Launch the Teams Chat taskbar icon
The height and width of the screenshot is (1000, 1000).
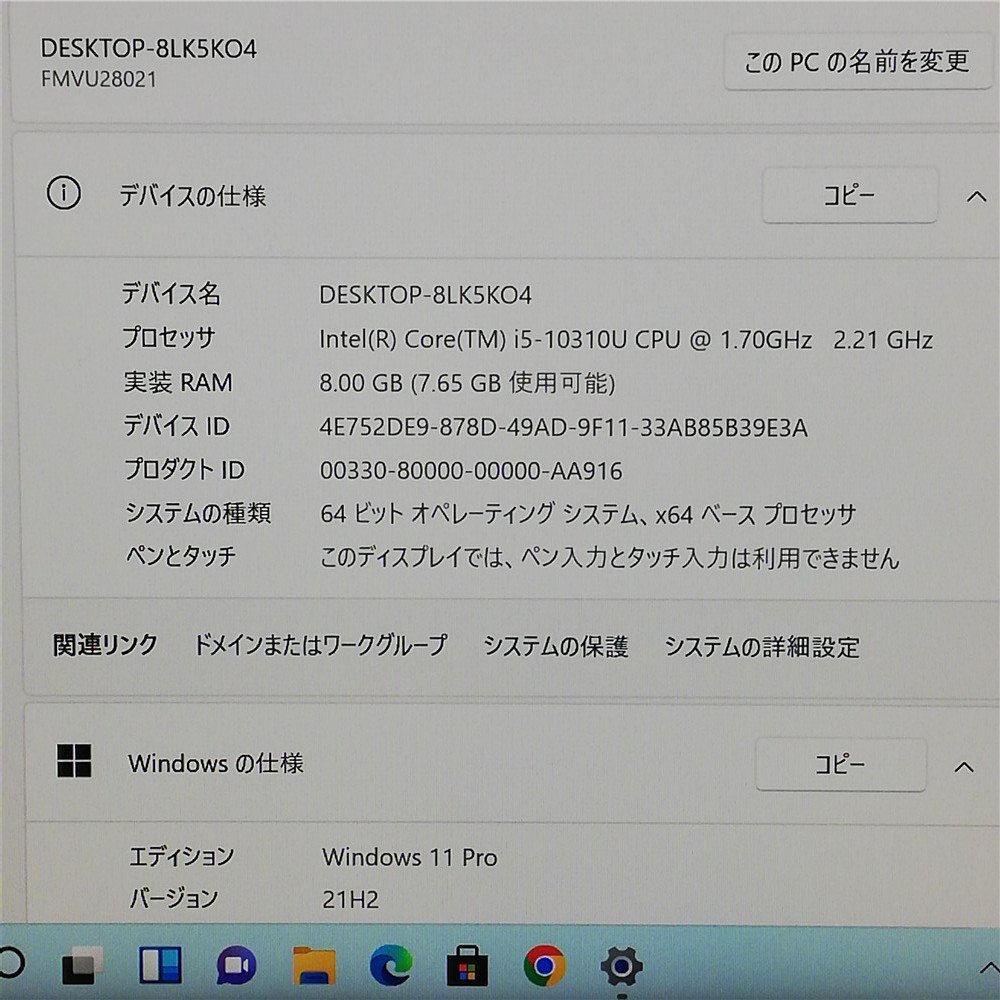(x=237, y=966)
